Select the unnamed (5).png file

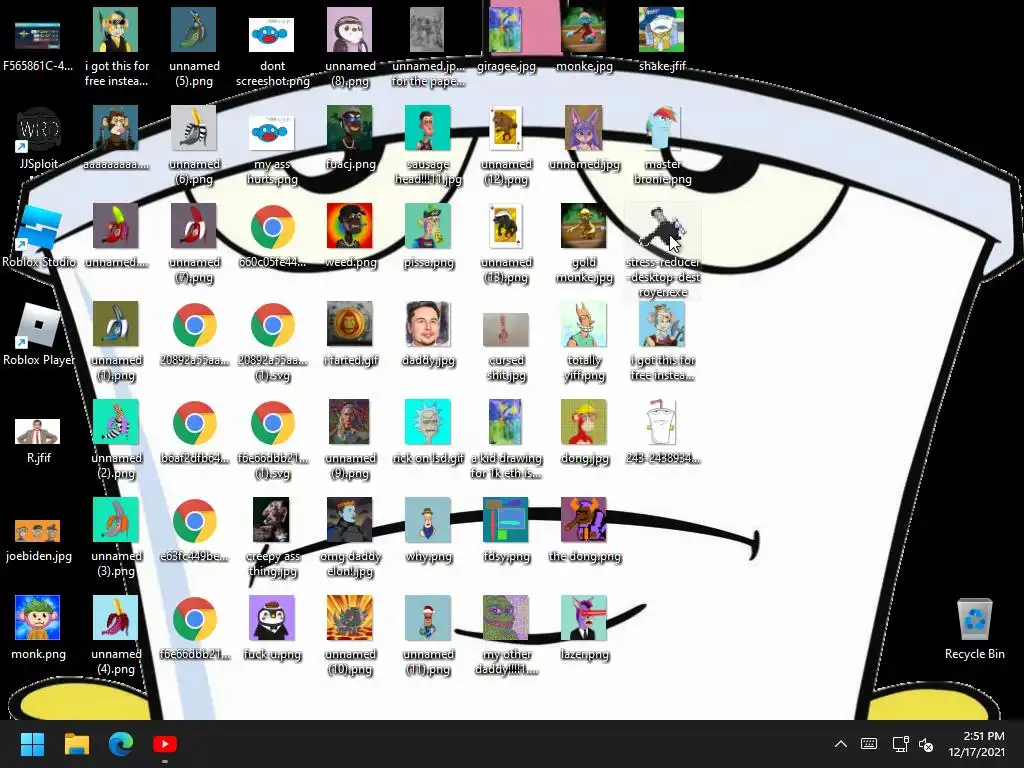tap(194, 48)
